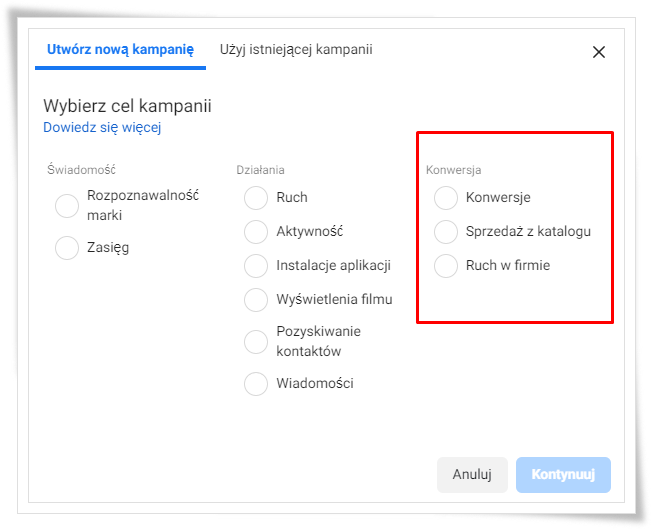This screenshot has width=651, height=529.
Task: Select the Instalacje aplikacji radio button
Action: [256, 266]
